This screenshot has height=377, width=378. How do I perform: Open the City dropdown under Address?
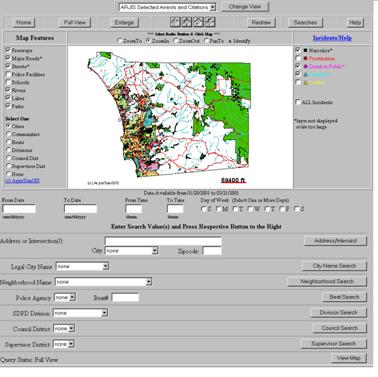pos(131,251)
